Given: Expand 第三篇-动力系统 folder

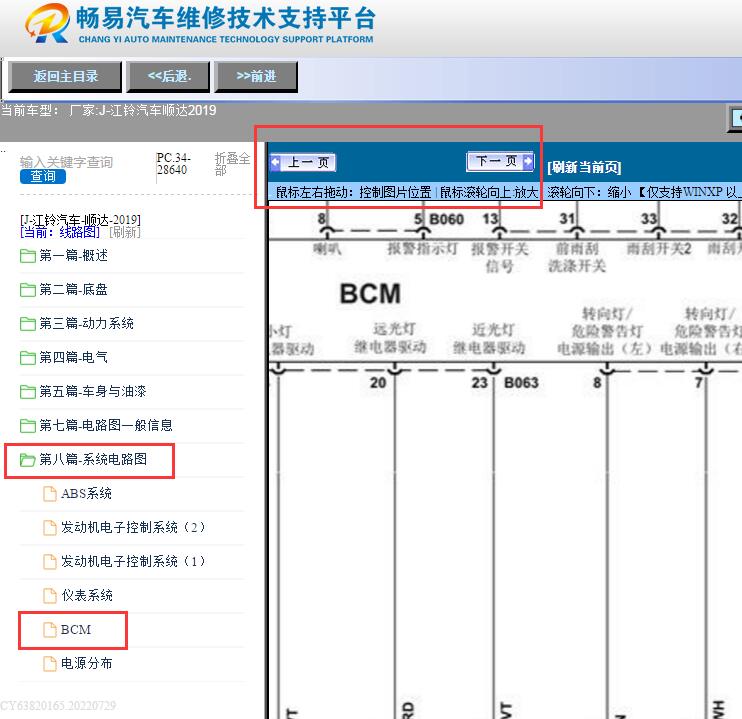Looking at the screenshot, I should point(86,324).
